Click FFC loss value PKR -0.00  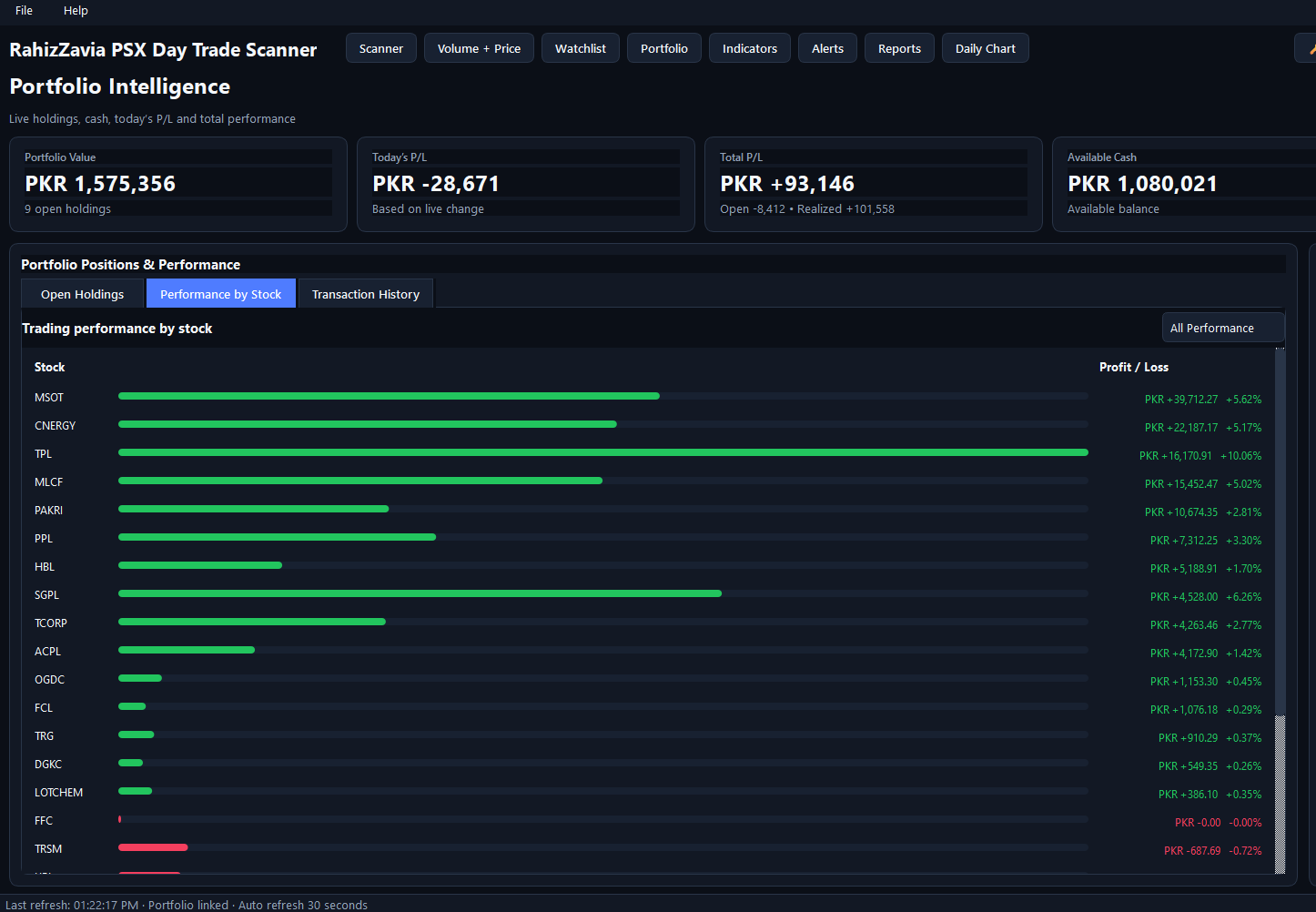coord(1198,823)
